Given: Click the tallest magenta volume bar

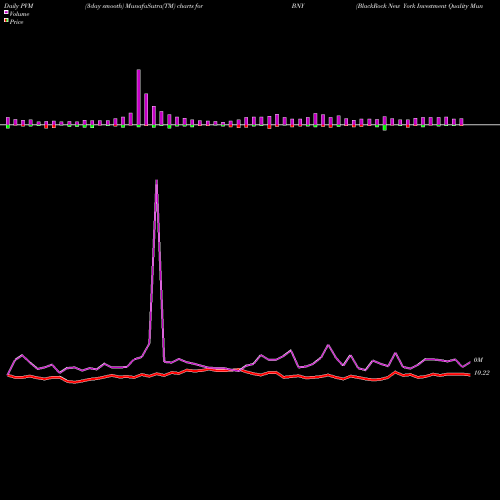Looking at the screenshot, I should [x=139, y=98].
